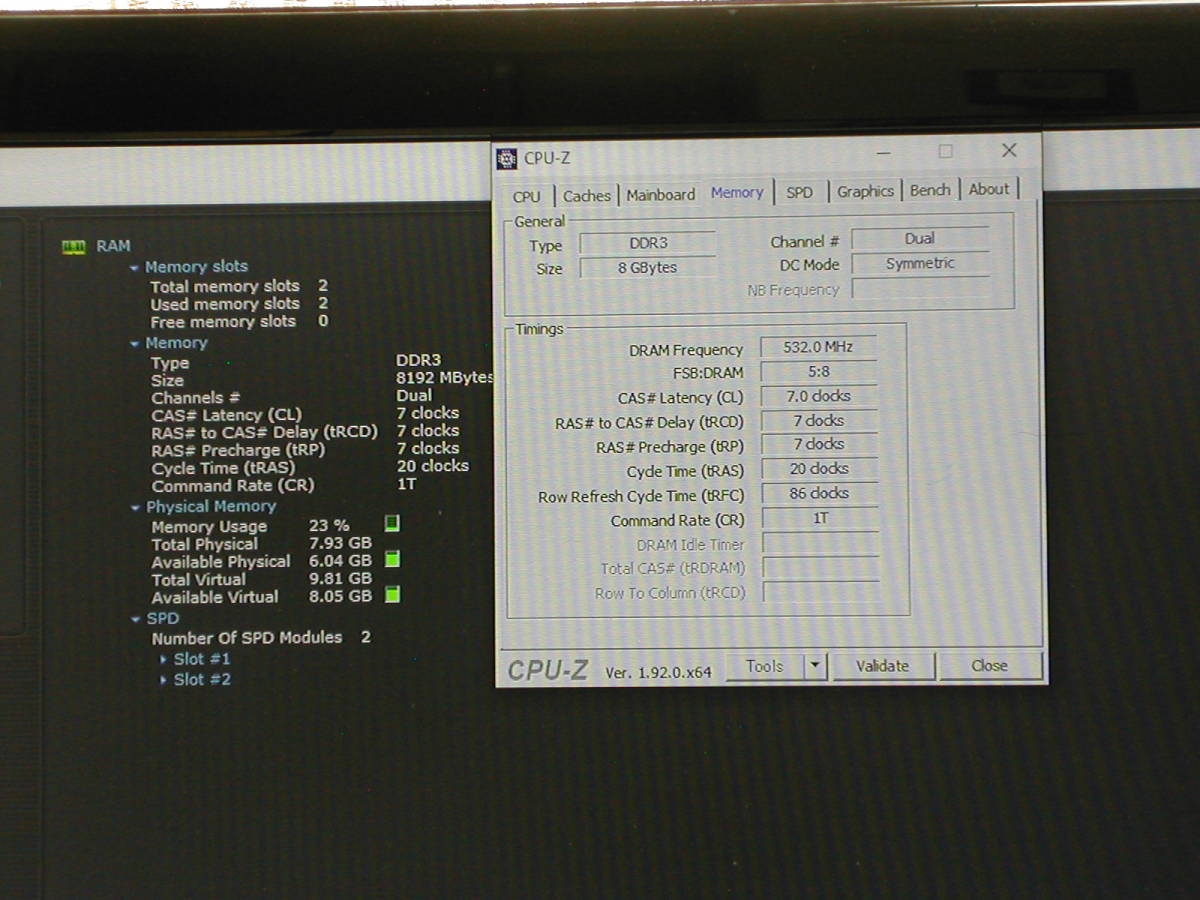This screenshot has height=900, width=1200.
Task: Click the CAS# Latency value 7.0 clocks
Action: pos(818,396)
